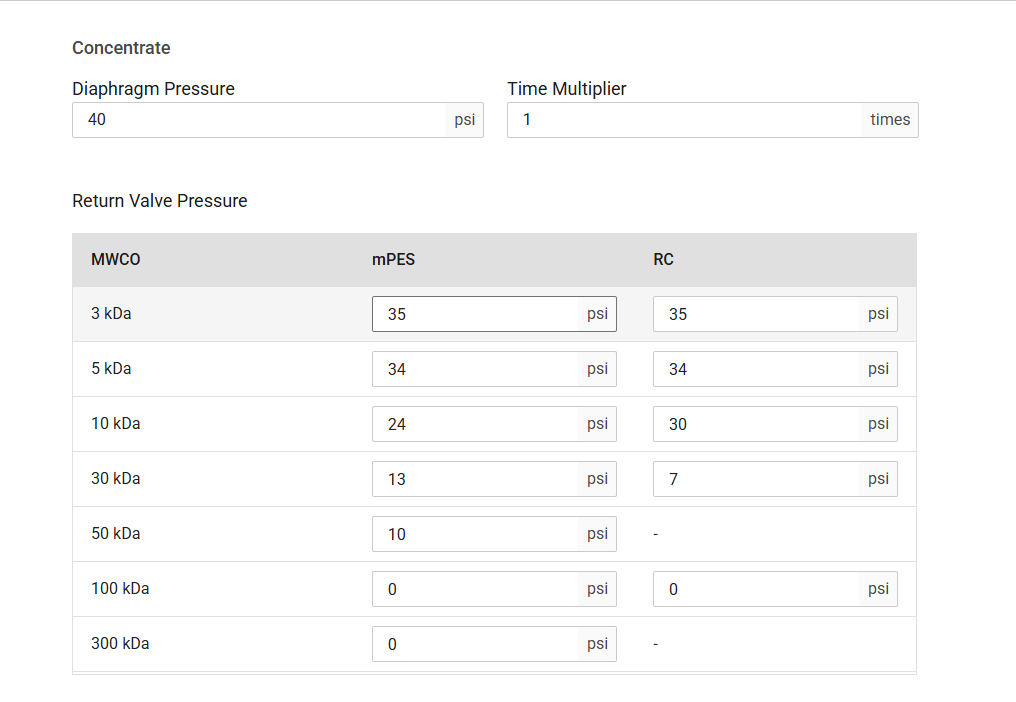The image size is (1016, 702).
Task: Click the Time Multiplier input field
Action: pyautogui.click(x=684, y=120)
